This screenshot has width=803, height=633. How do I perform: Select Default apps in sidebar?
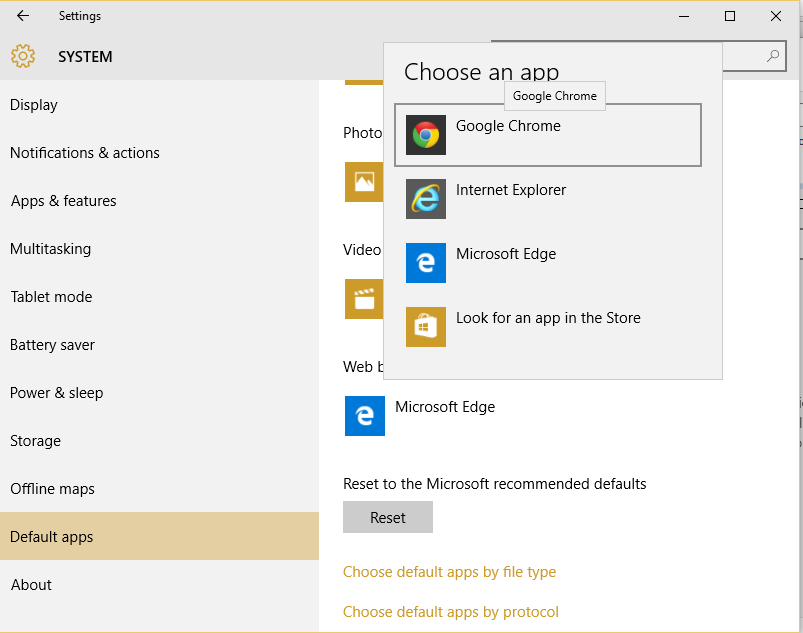(159, 536)
